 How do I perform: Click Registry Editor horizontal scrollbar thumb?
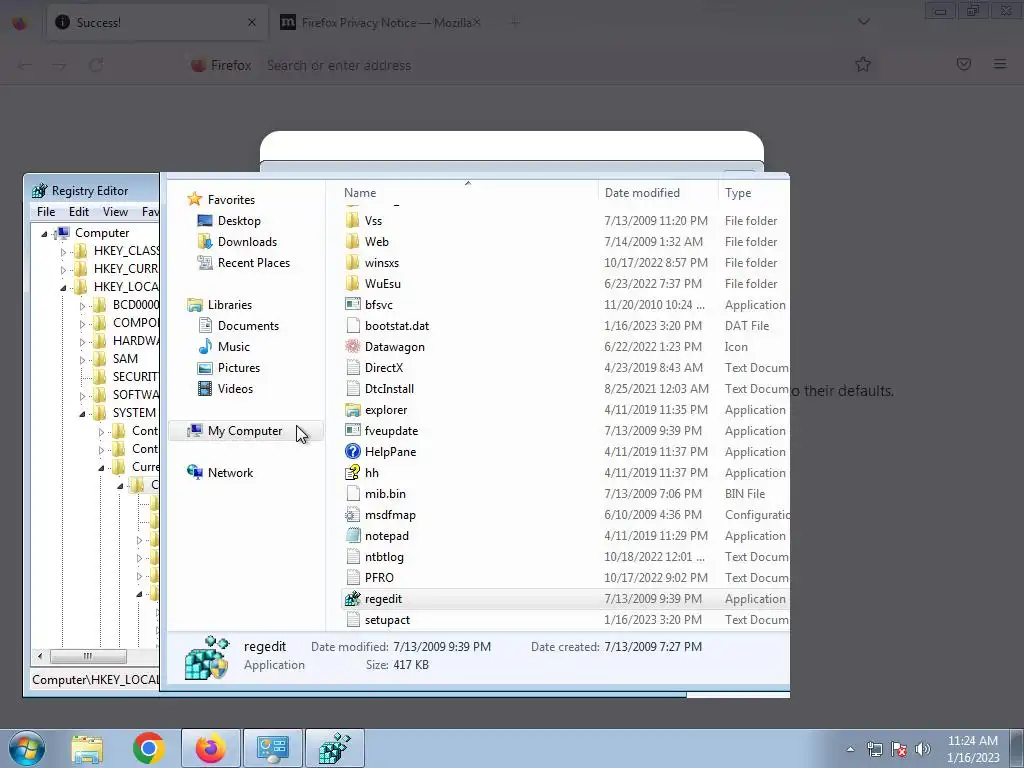point(88,656)
